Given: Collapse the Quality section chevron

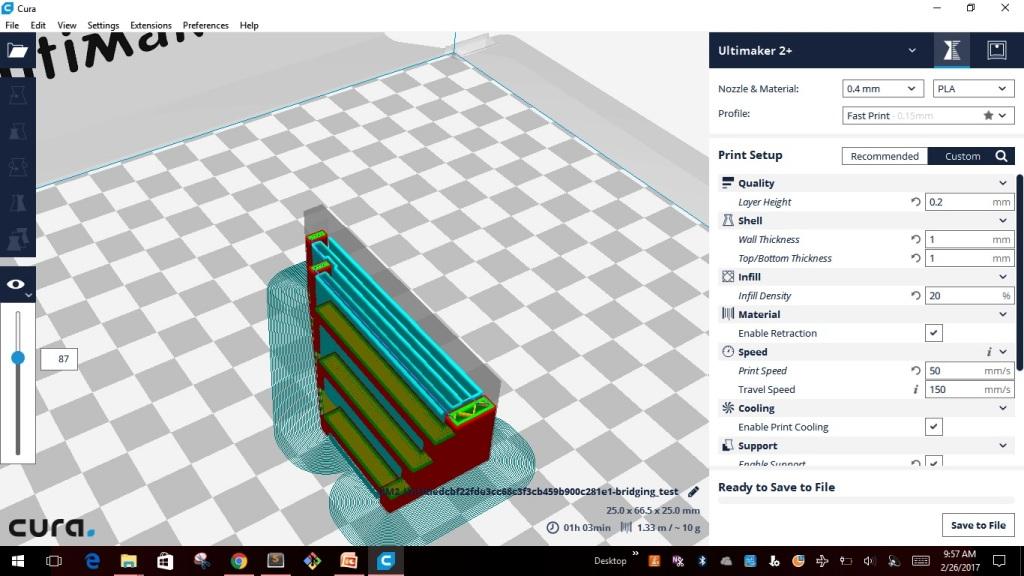Looking at the screenshot, I should click(1002, 184).
